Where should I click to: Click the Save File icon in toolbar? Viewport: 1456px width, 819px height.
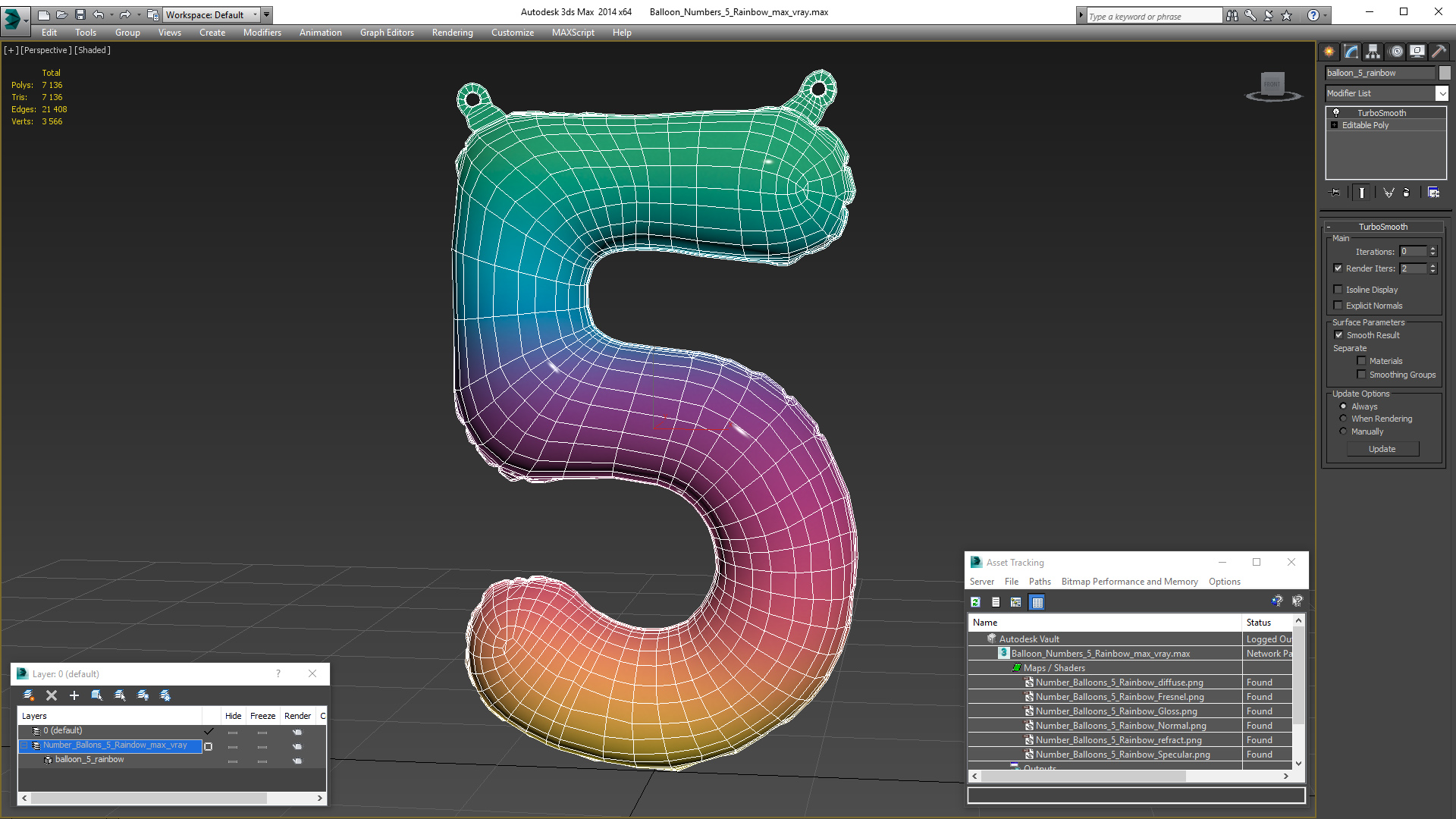[80, 14]
